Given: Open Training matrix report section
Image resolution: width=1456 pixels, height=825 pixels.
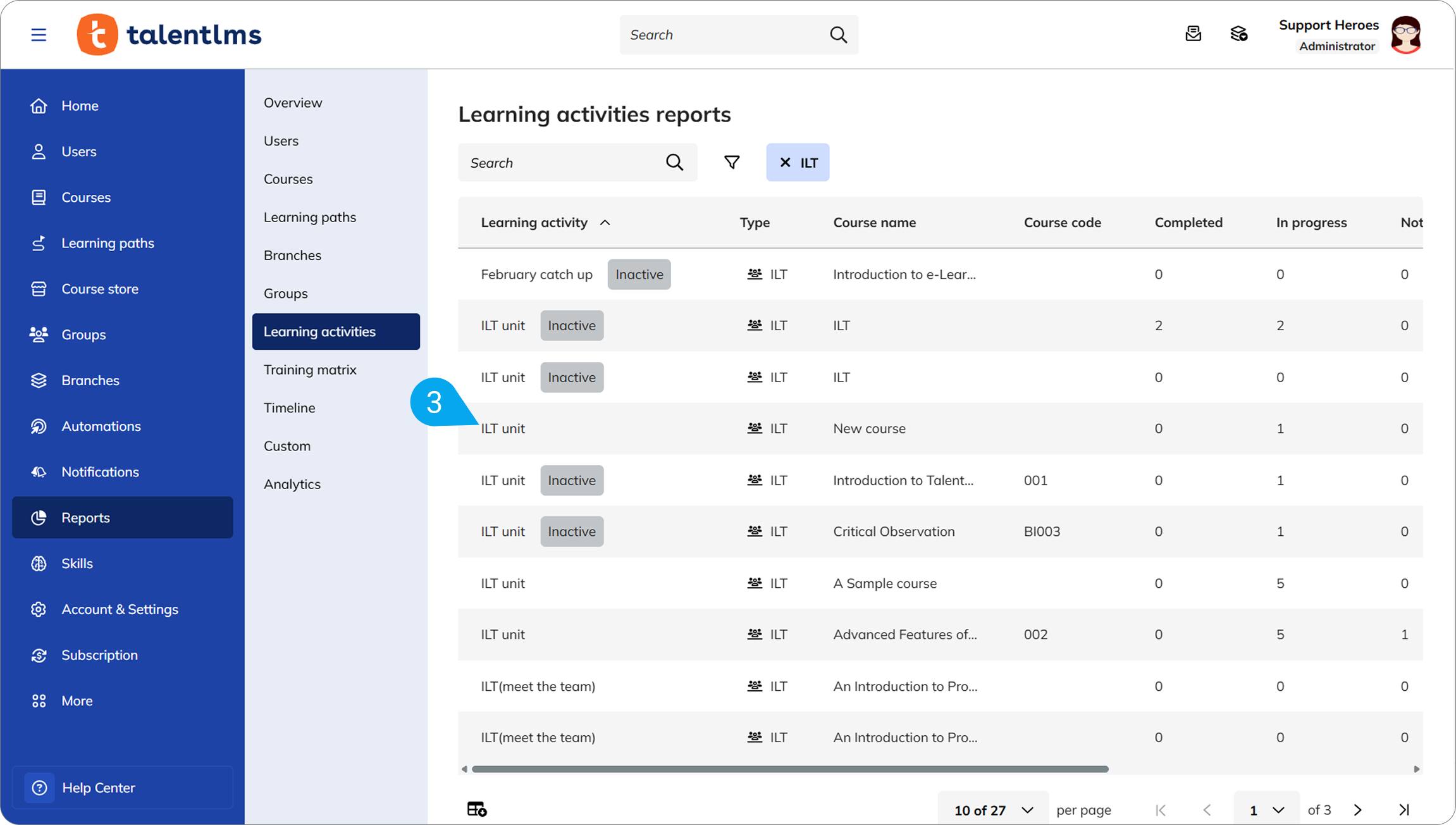Looking at the screenshot, I should (310, 369).
